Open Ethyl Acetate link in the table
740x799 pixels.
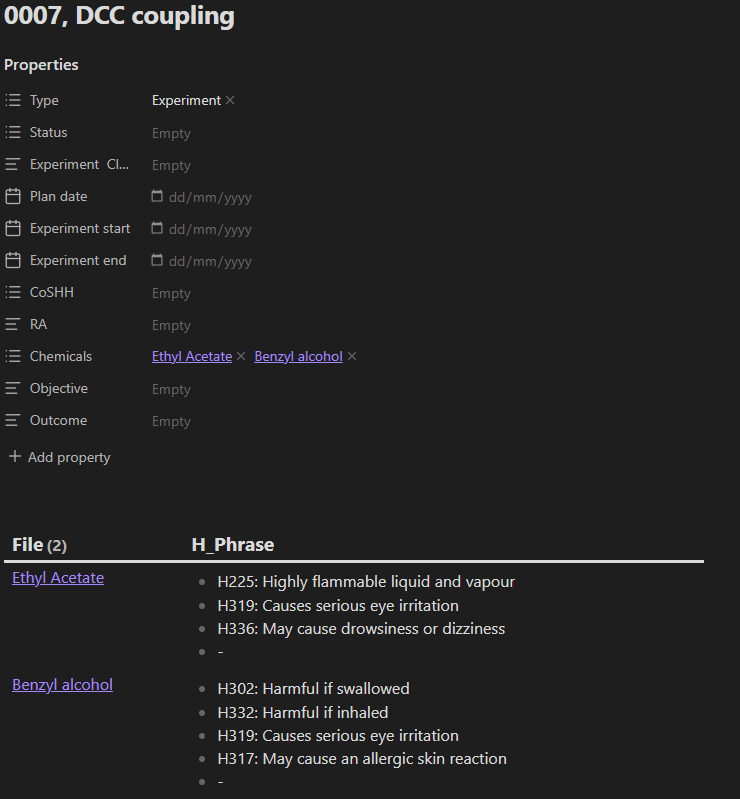(58, 578)
